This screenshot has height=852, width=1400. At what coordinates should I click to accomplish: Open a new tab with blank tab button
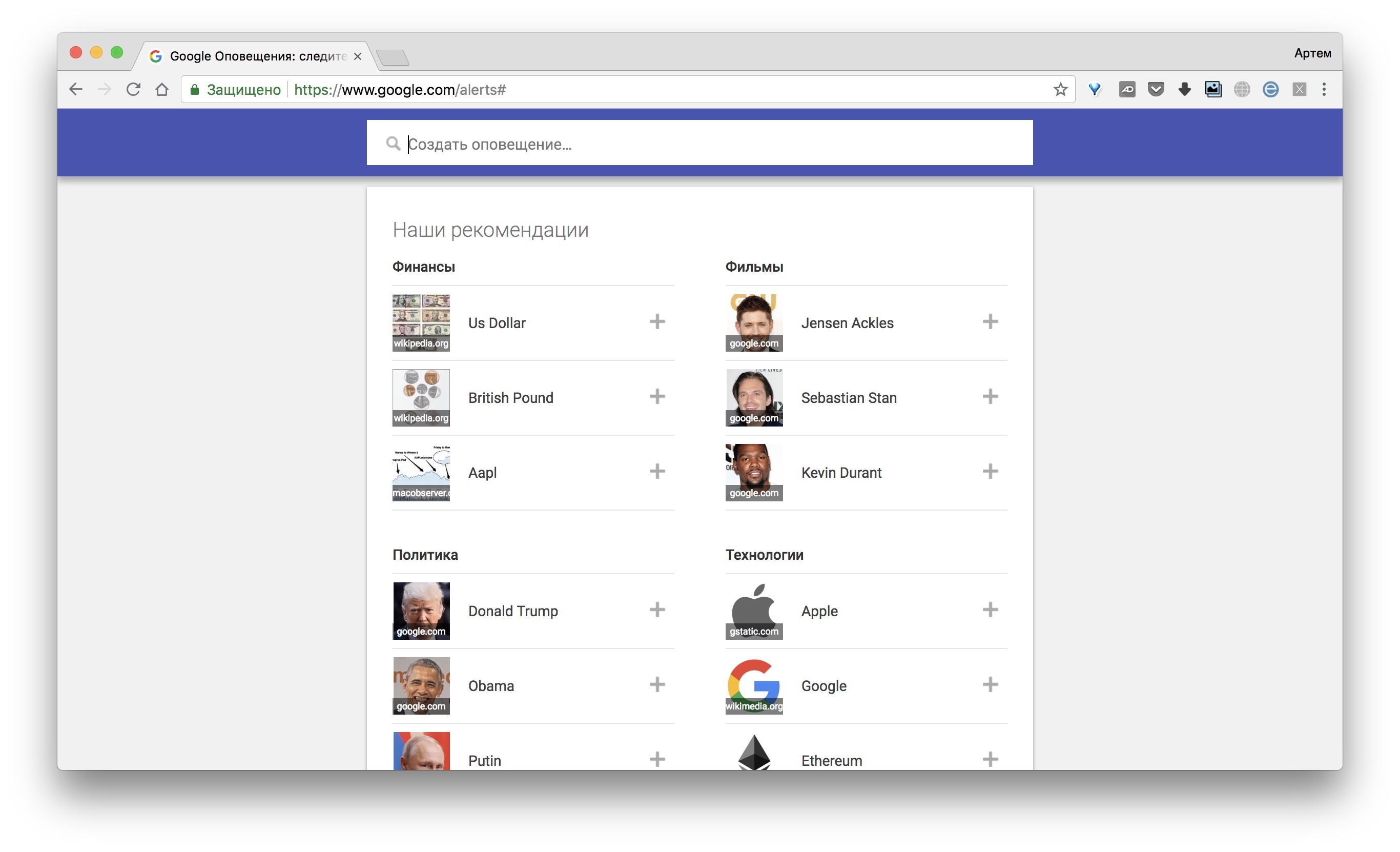point(393,57)
